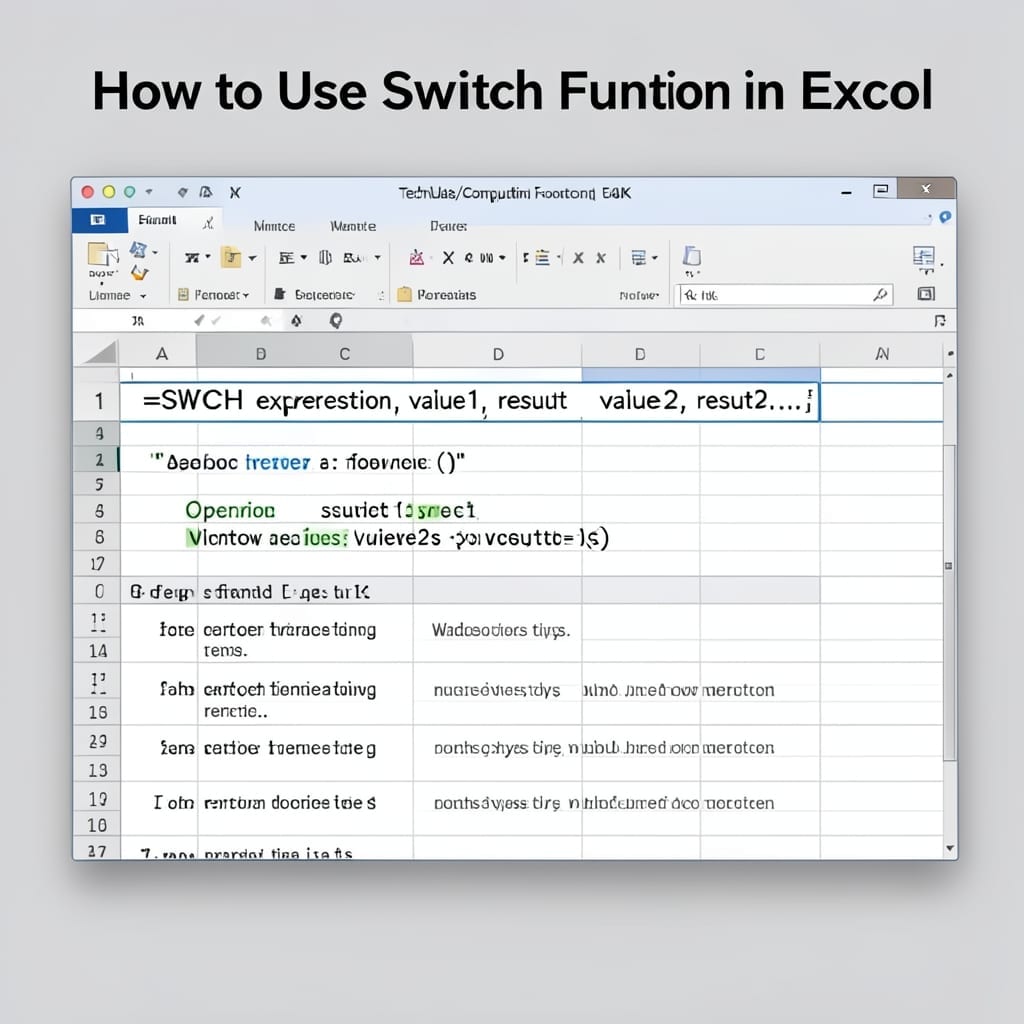Expand the formula bar at right edge
Image resolution: width=1024 pixels, height=1024 pixels.
[x=939, y=321]
